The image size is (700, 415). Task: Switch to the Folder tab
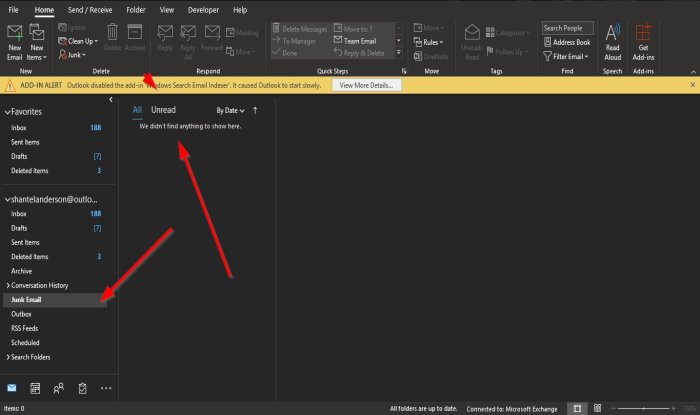point(136,10)
